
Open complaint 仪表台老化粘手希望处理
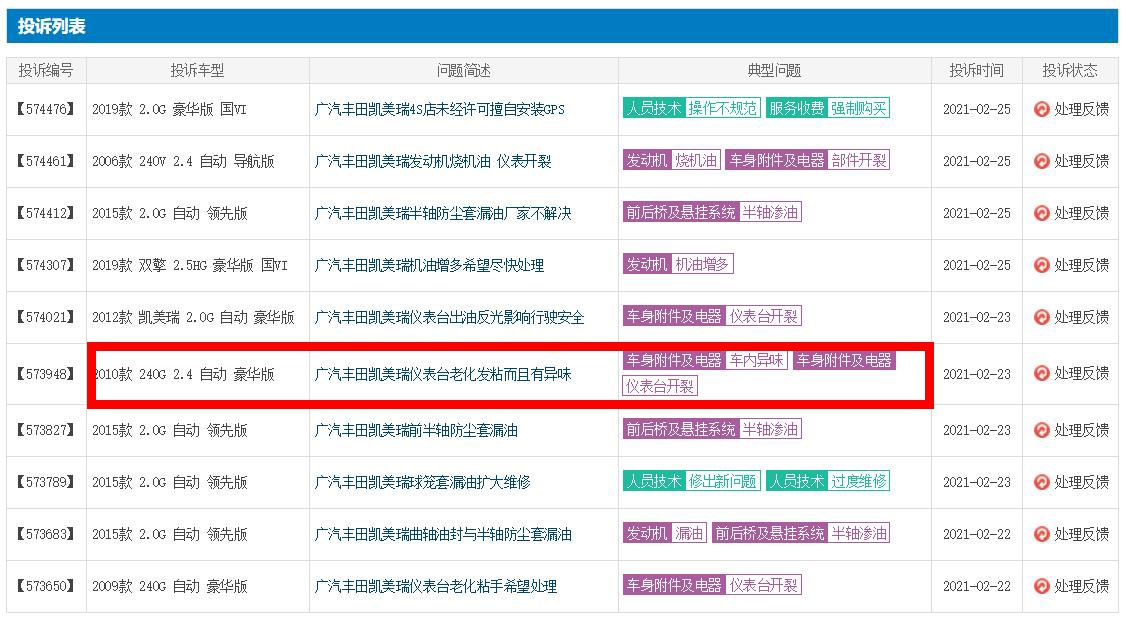point(436,586)
